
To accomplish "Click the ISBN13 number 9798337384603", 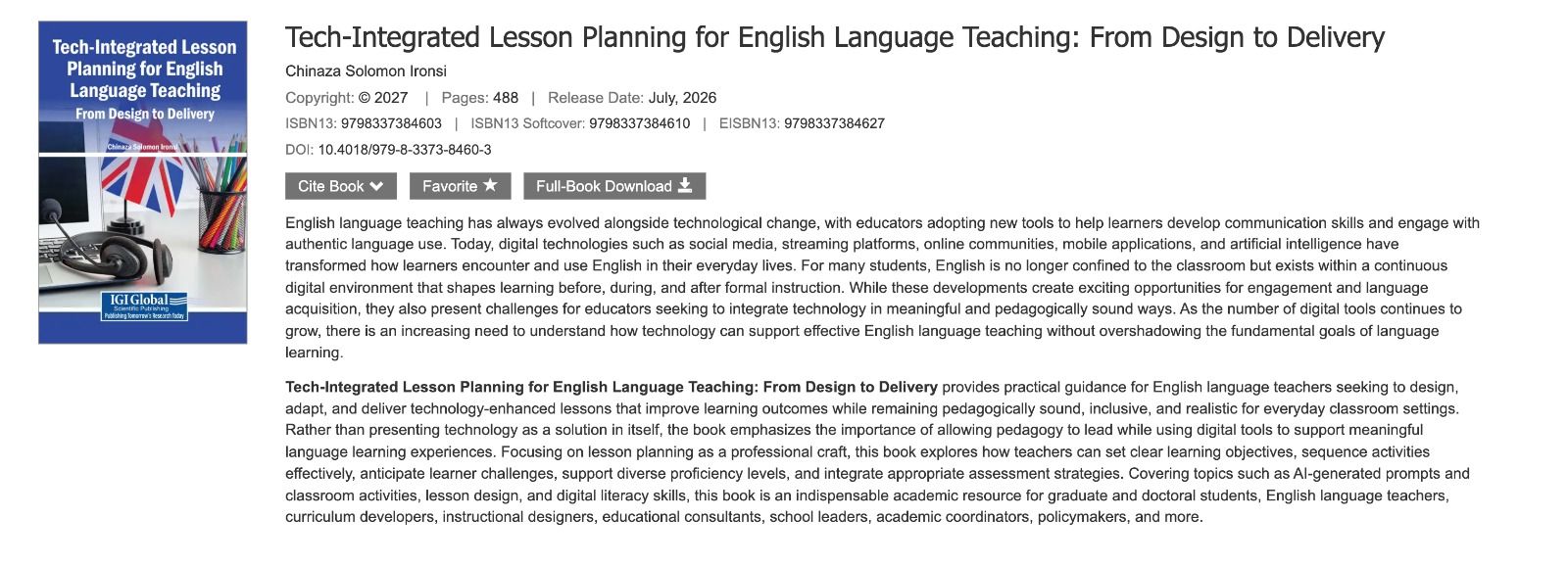I will tap(391, 123).
